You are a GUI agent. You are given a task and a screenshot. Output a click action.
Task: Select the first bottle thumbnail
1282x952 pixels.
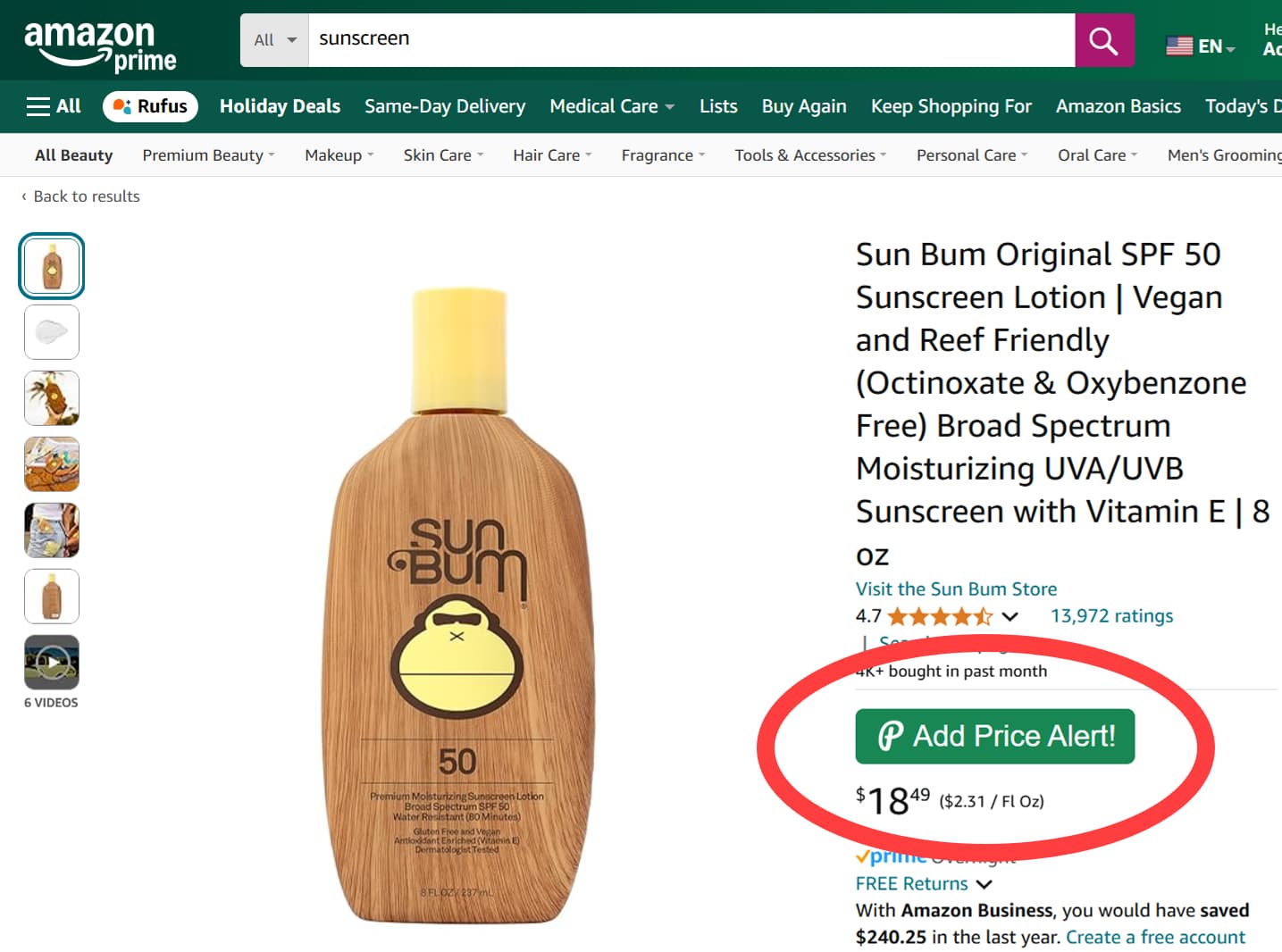point(52,266)
